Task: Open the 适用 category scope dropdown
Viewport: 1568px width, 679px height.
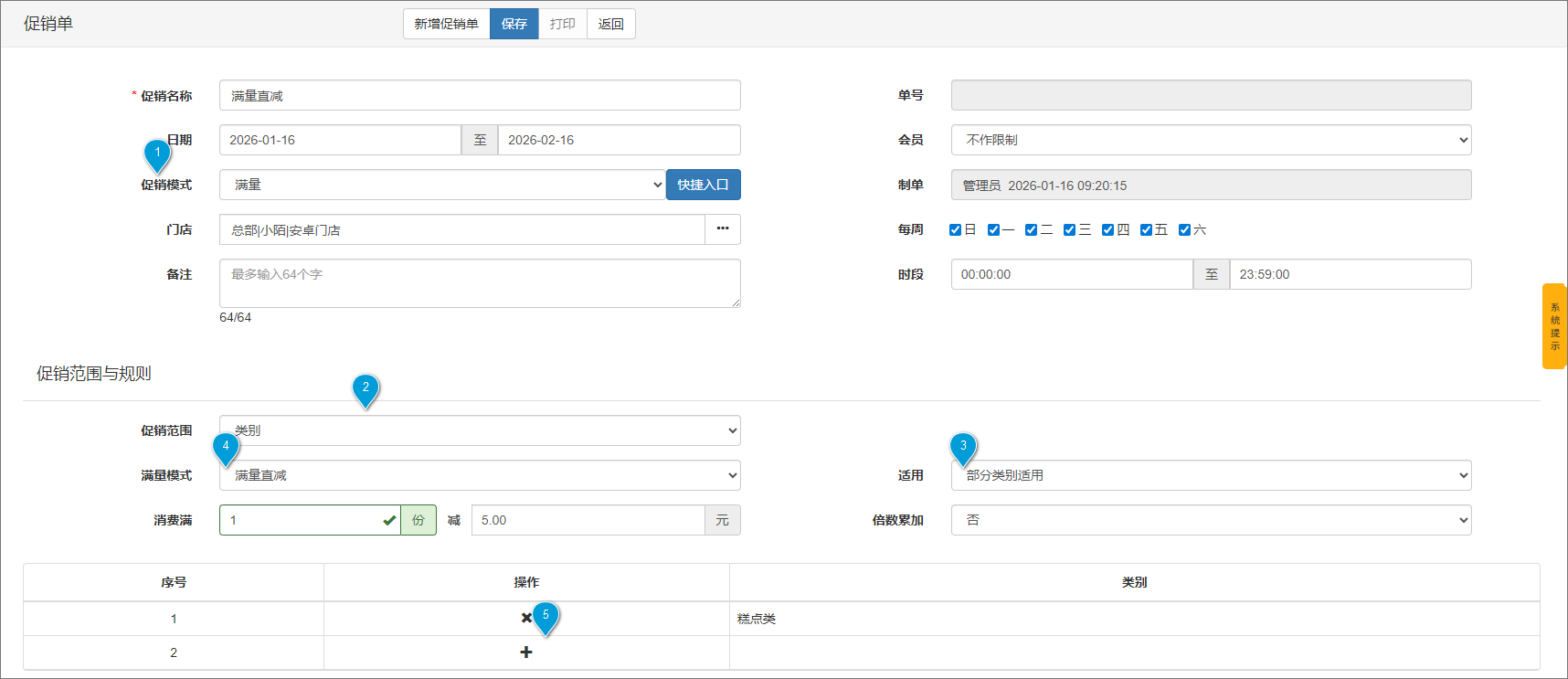Action: (x=1211, y=475)
